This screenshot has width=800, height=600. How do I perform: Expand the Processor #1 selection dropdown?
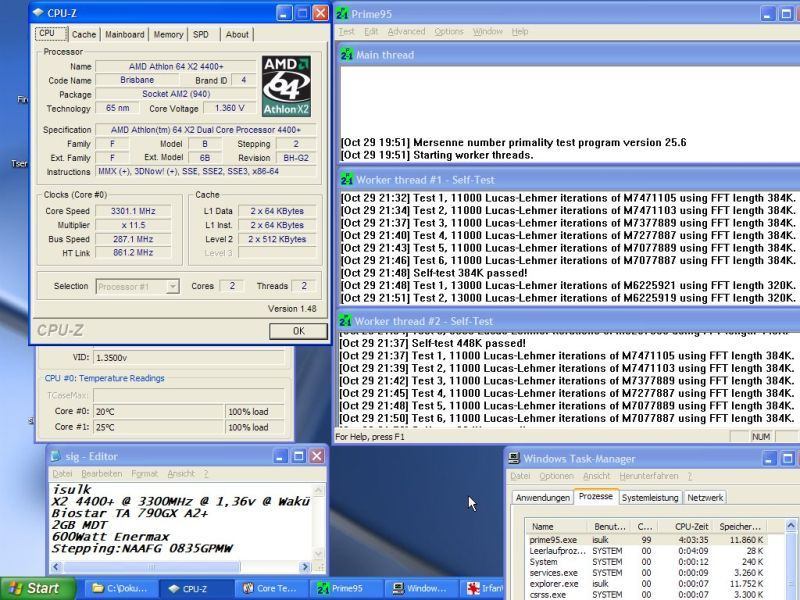(x=173, y=286)
